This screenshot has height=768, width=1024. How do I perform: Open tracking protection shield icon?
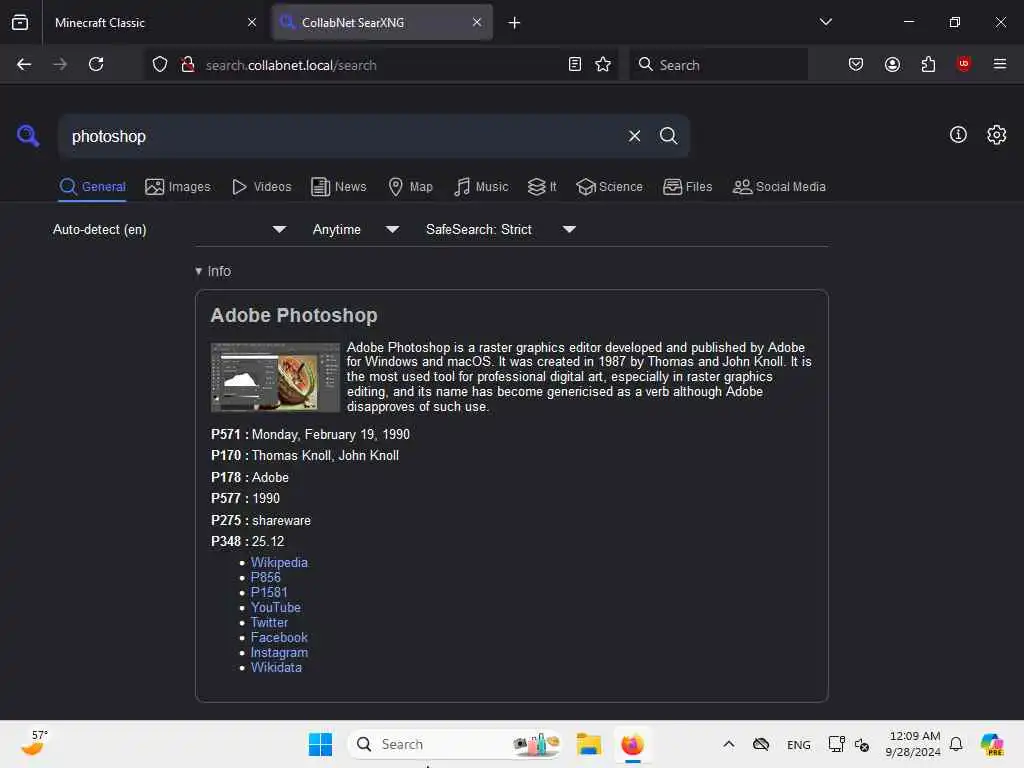[x=160, y=64]
